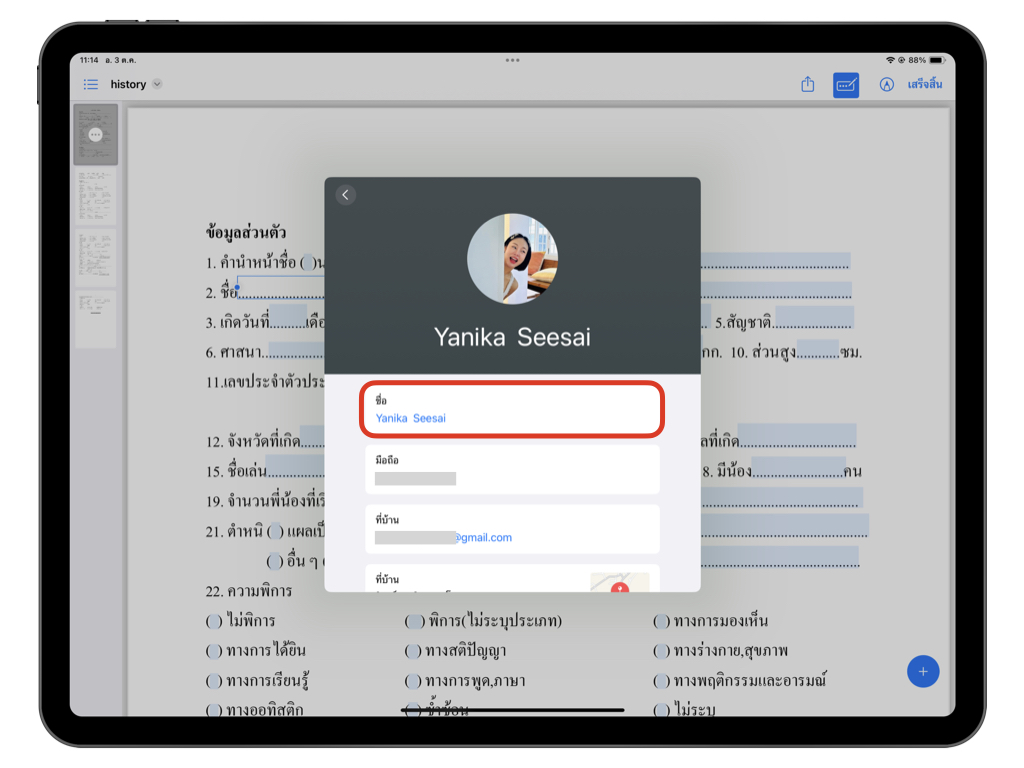The image size is (1024, 768).
Task: Open the markup pen tool
Action: pos(886,85)
